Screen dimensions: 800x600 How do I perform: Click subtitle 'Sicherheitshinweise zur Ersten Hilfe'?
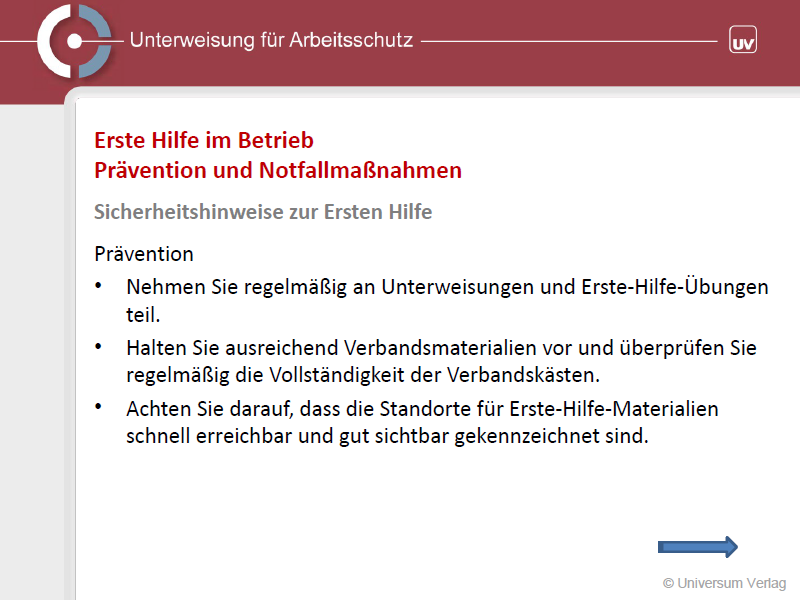click(x=263, y=212)
